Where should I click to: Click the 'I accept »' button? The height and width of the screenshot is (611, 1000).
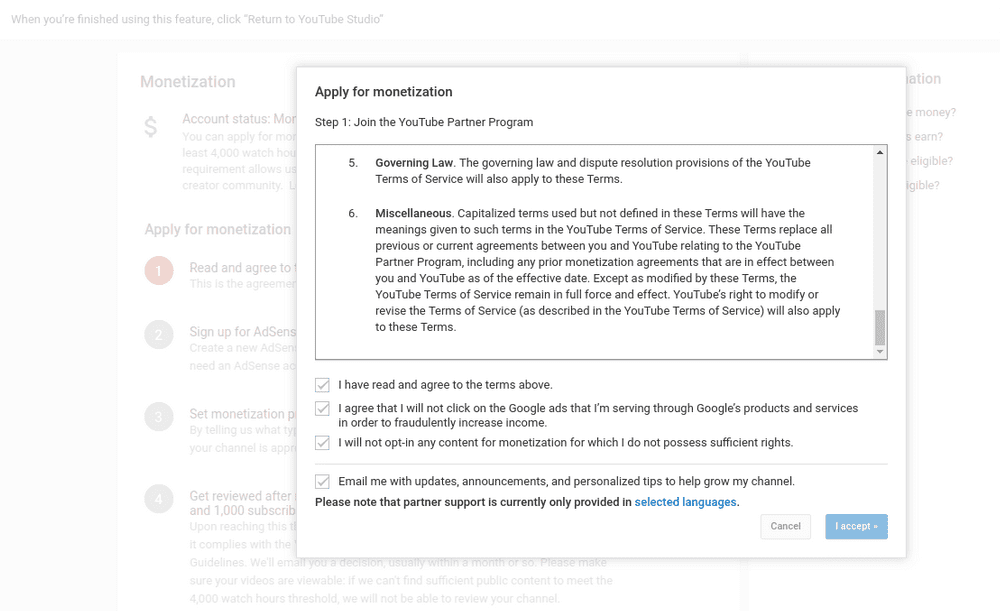[856, 526]
